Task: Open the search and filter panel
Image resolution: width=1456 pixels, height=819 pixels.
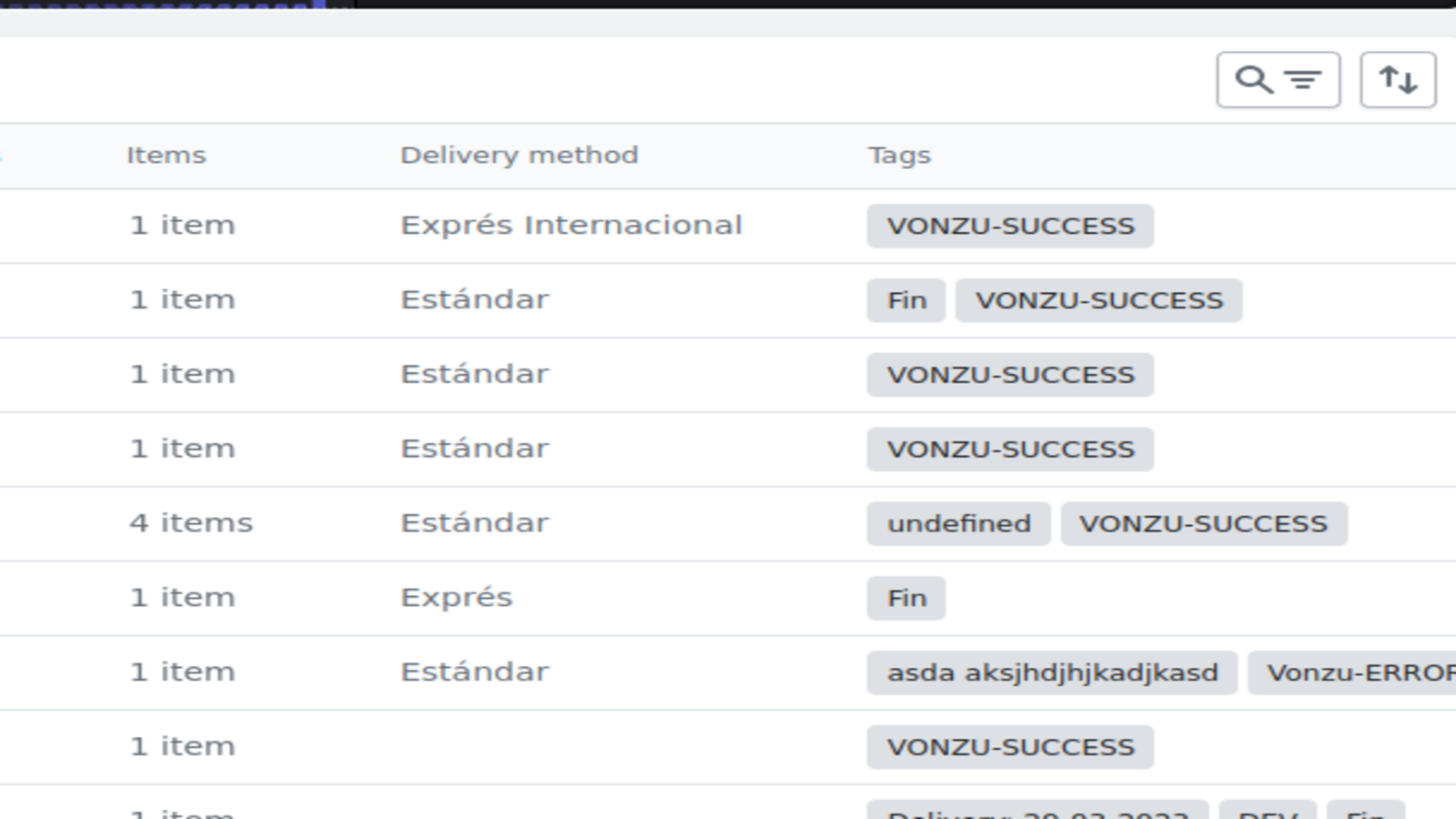Action: 1278,80
